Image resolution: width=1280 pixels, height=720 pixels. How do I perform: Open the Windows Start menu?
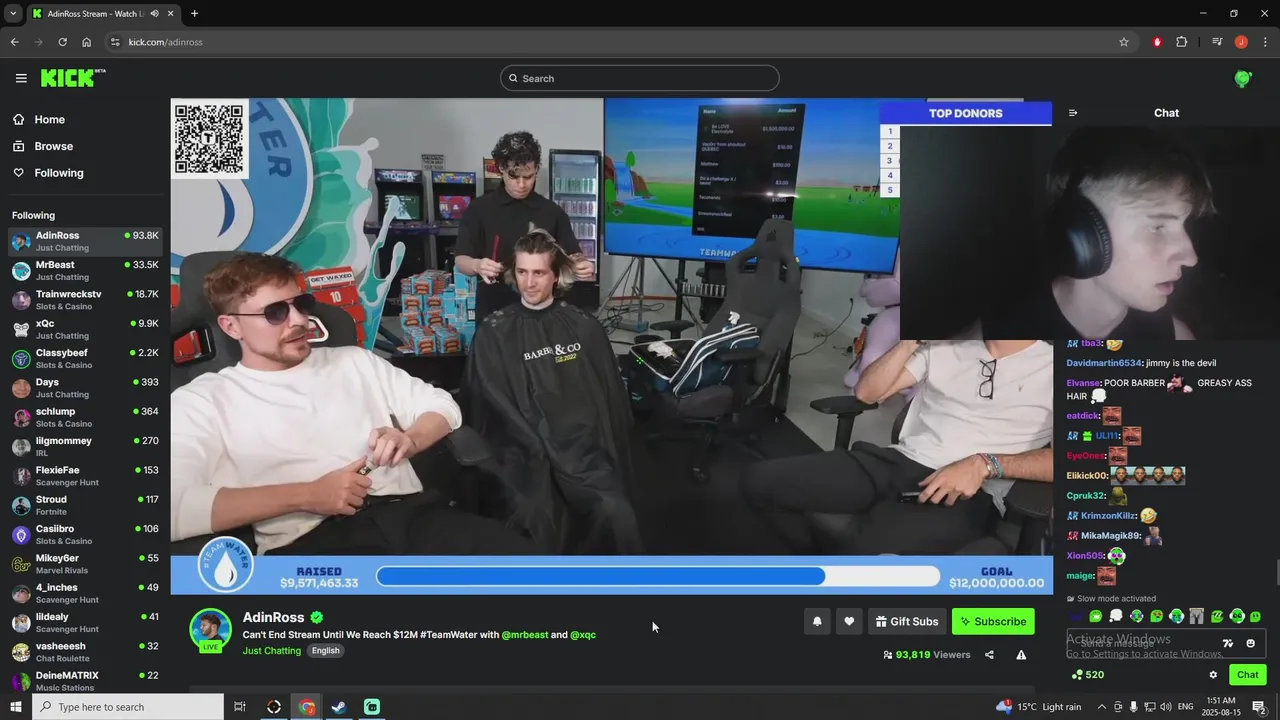pos(15,707)
